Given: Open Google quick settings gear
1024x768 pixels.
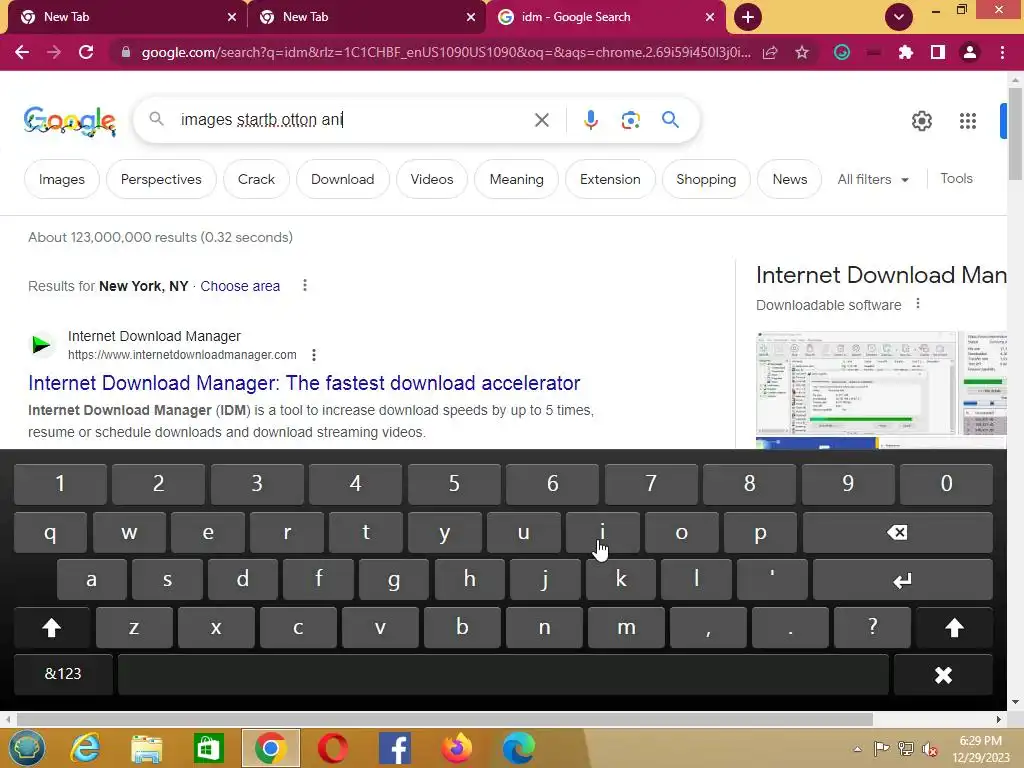Looking at the screenshot, I should [x=921, y=121].
